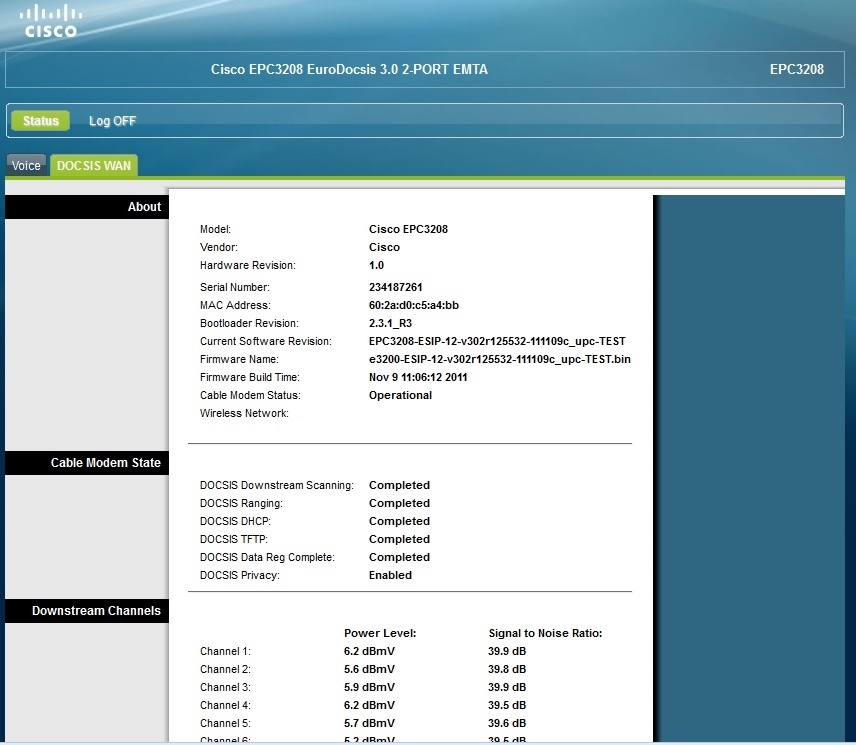Click the DOCSIS Ranging label
Viewport: 856px width, 745px height.
click(241, 503)
